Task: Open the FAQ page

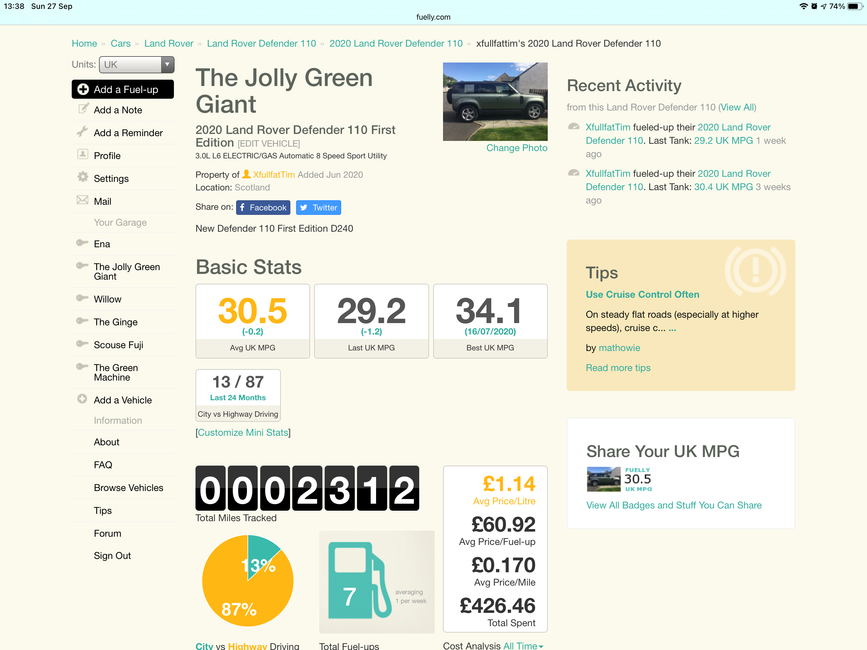Action: 103,465
